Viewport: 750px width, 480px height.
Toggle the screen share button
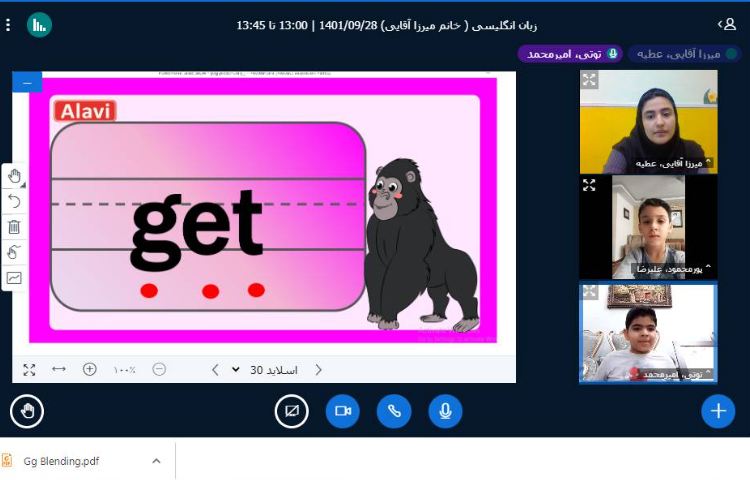point(291,411)
